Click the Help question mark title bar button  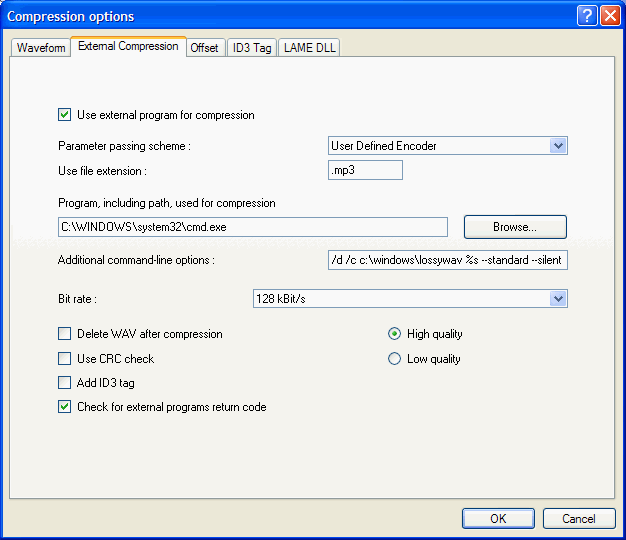coord(587,16)
